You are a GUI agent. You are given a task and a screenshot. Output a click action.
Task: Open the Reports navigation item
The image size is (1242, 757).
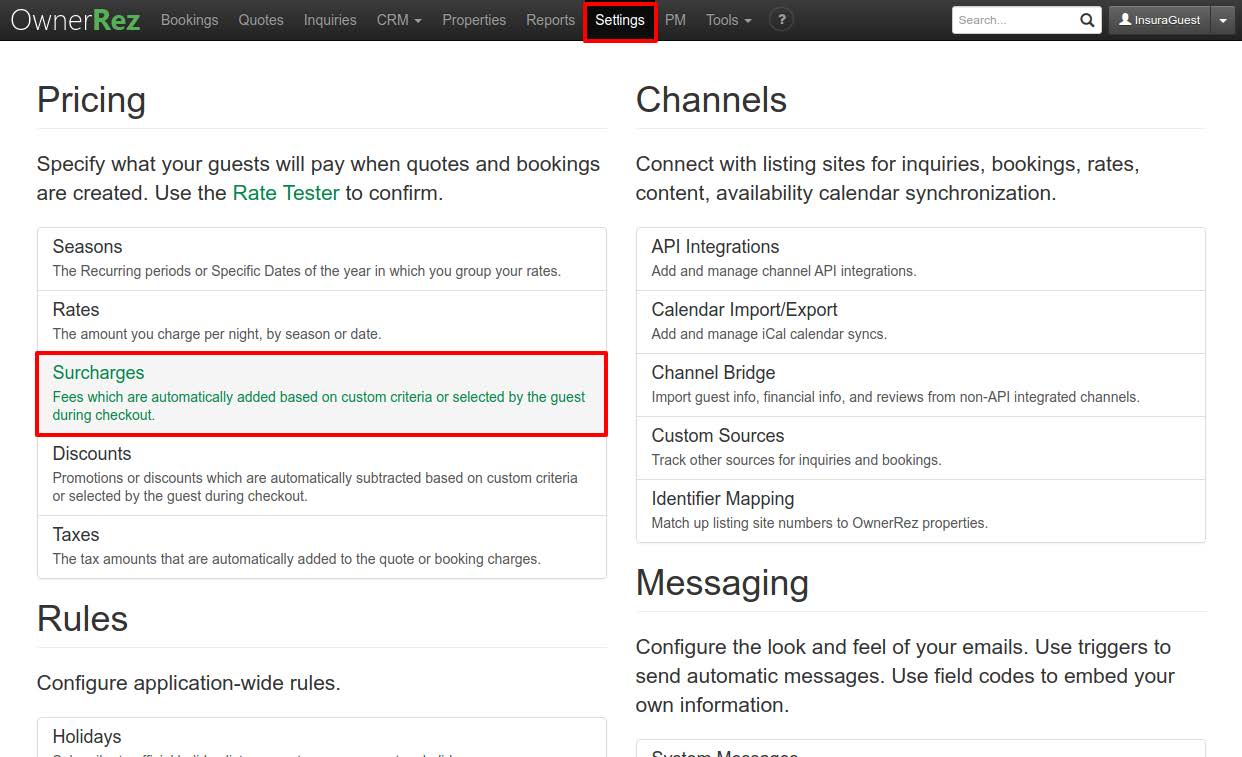tap(550, 20)
